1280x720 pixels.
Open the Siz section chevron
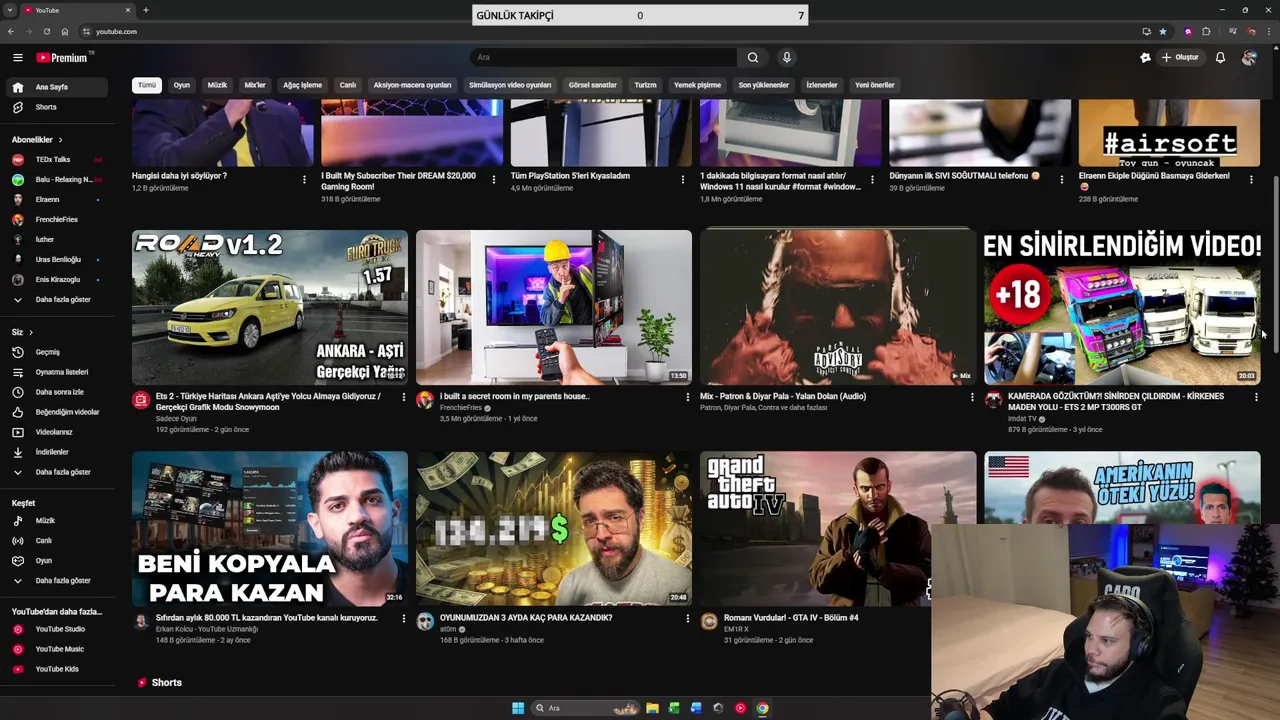31,332
